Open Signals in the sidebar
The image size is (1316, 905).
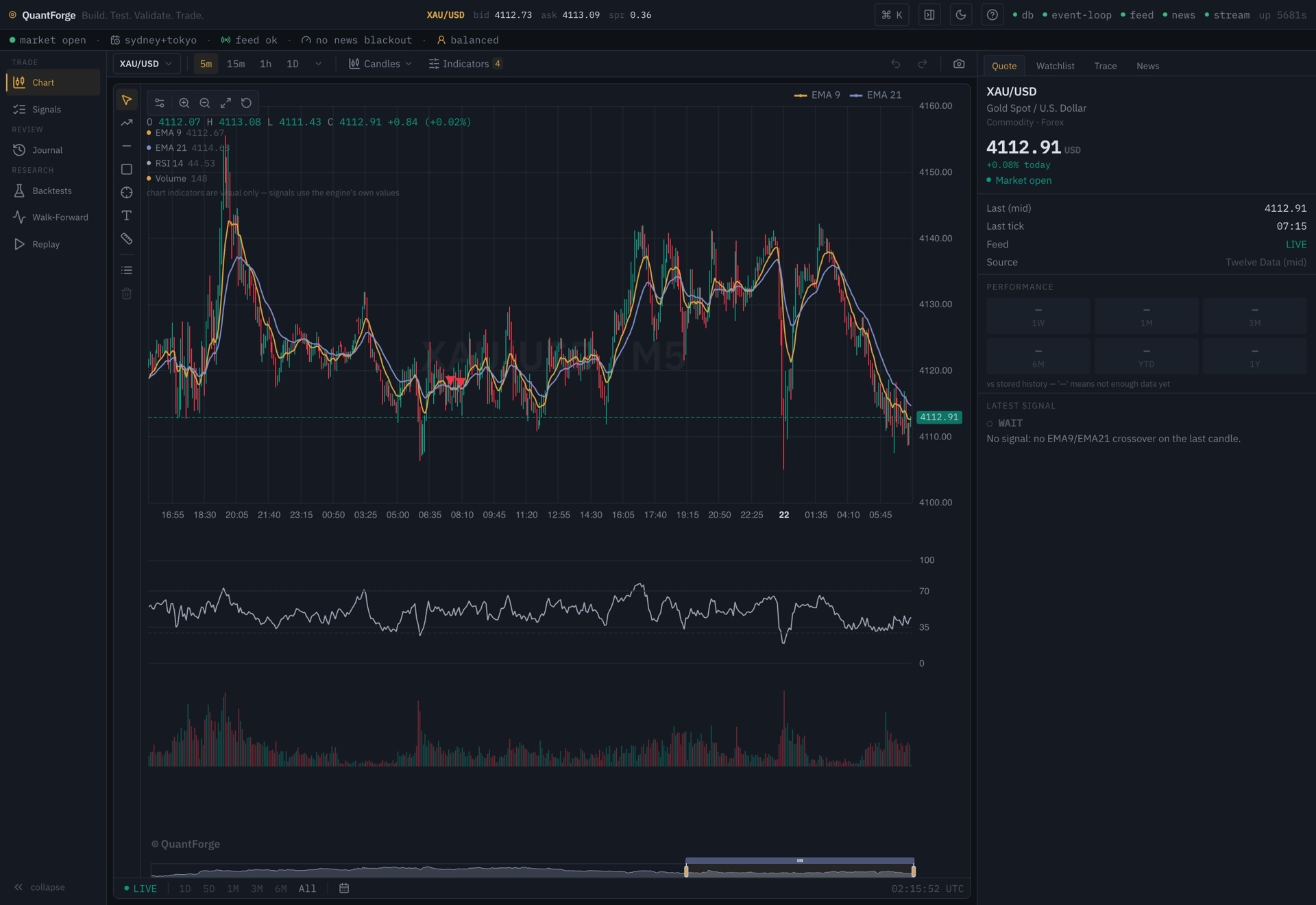coord(53,110)
